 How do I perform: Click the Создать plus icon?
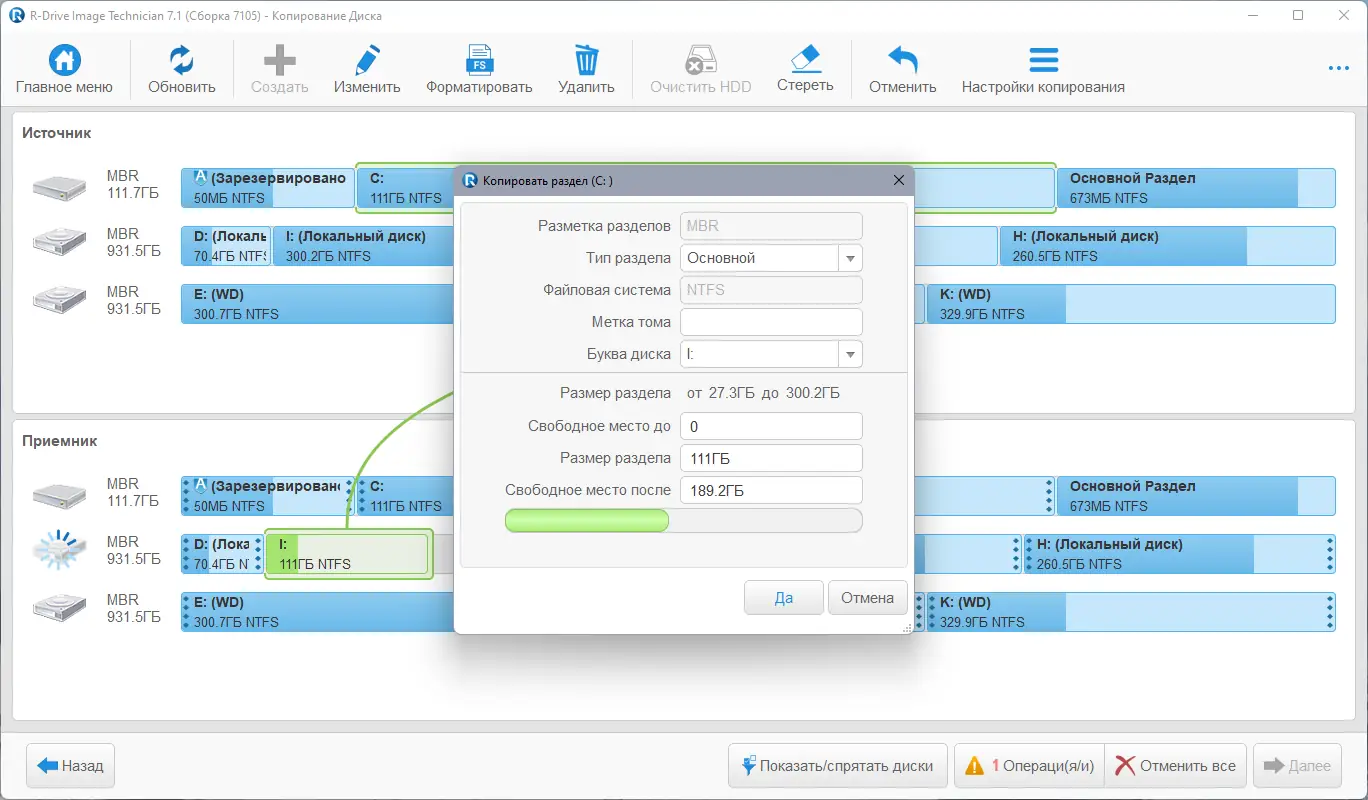coord(279,61)
